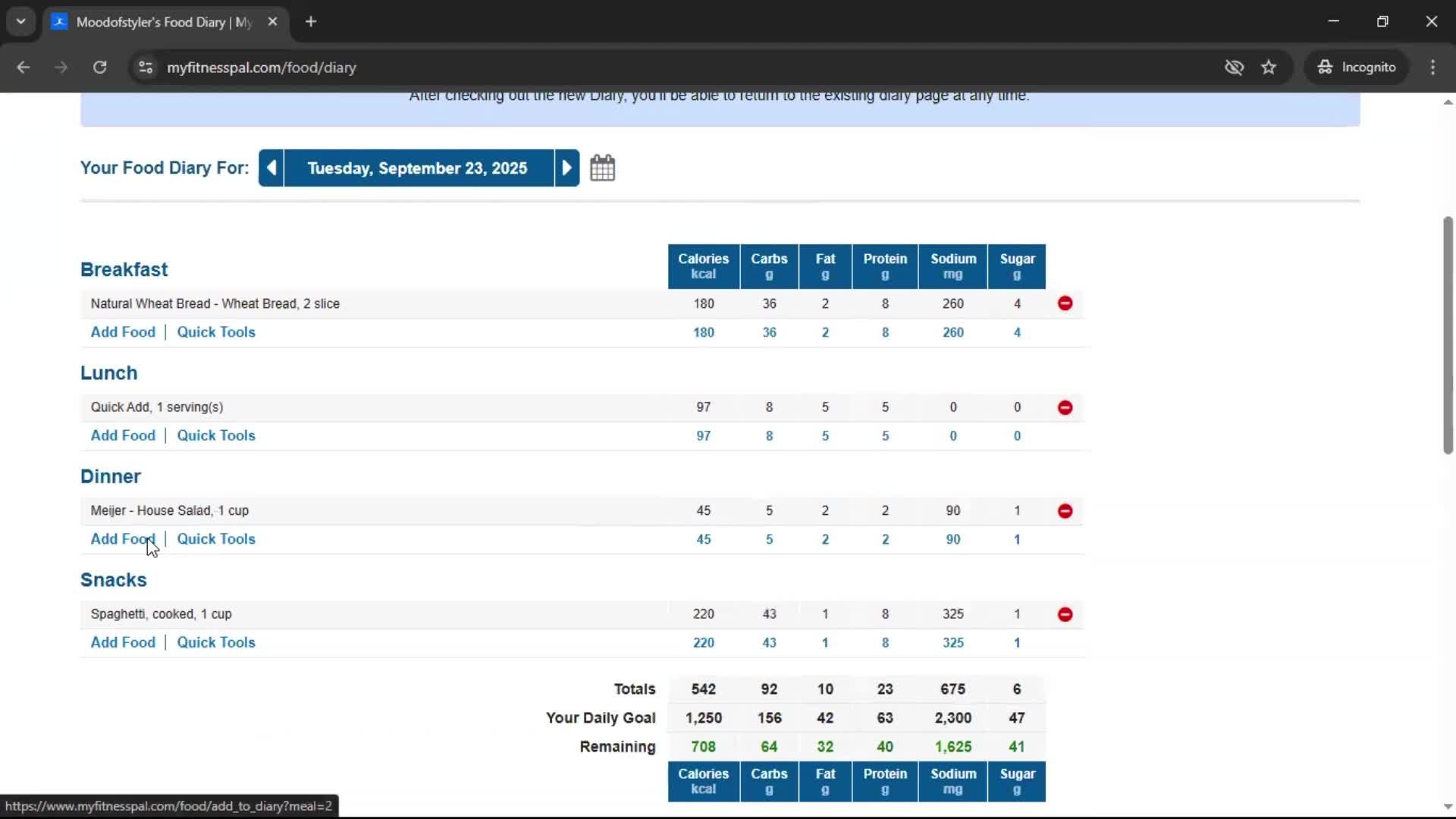Screen dimensions: 1456x819
Task: Click the Tuesday, September 23, 2025 date label
Action: (x=418, y=168)
